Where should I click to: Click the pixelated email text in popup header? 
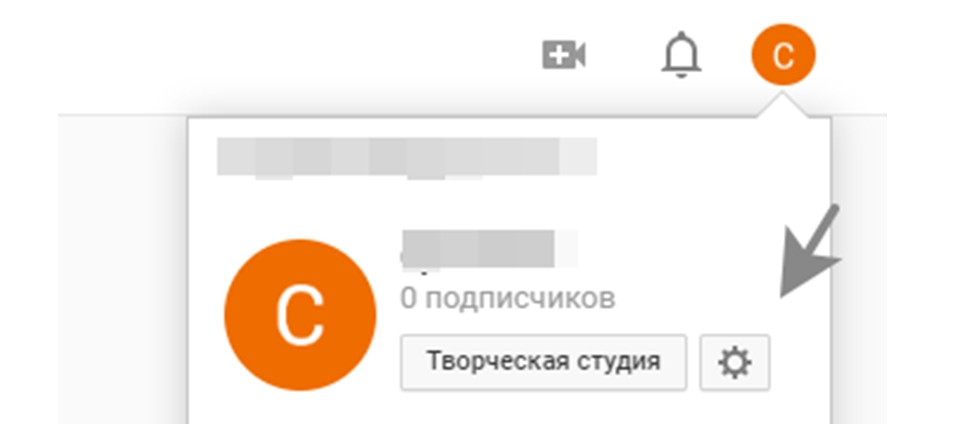[407, 157]
